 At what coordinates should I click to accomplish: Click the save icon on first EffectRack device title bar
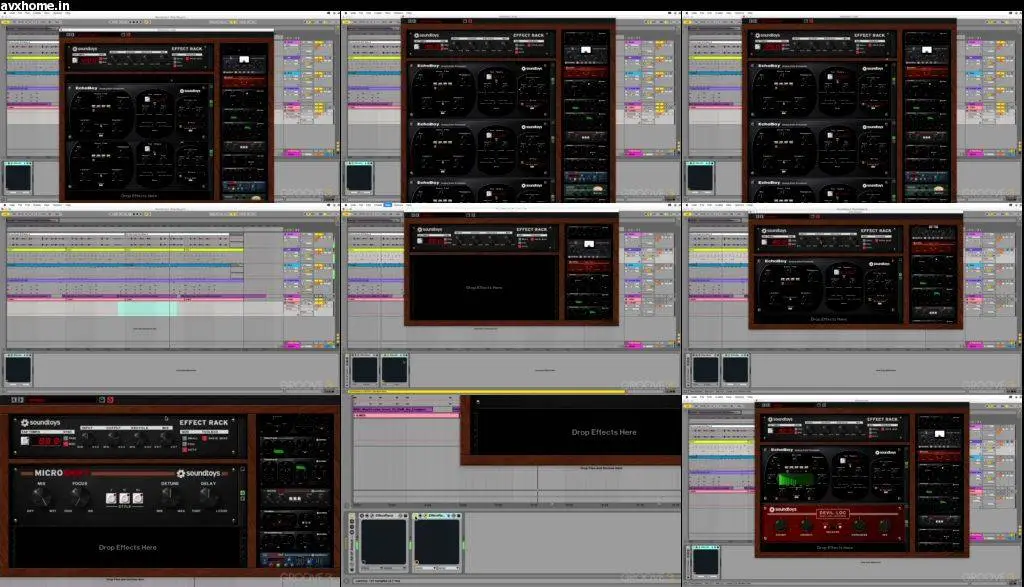406,516
